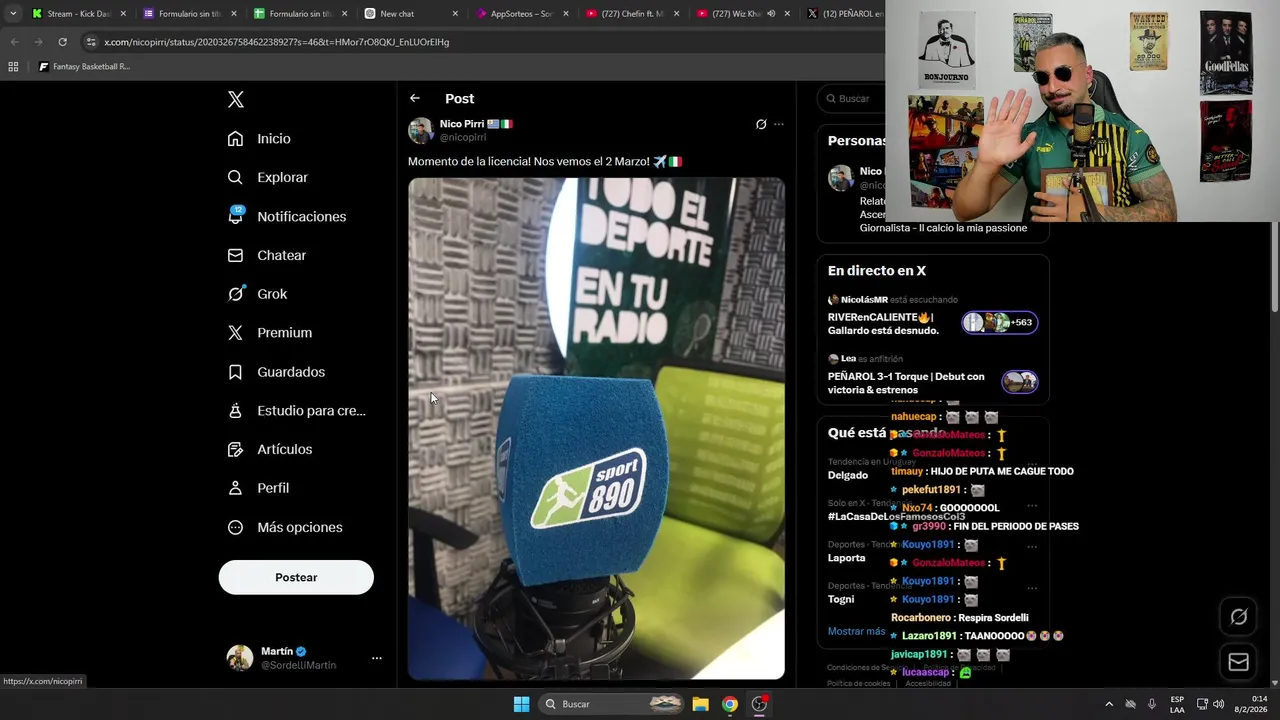
Task: Open volume control in tray
Action: coord(1218,704)
